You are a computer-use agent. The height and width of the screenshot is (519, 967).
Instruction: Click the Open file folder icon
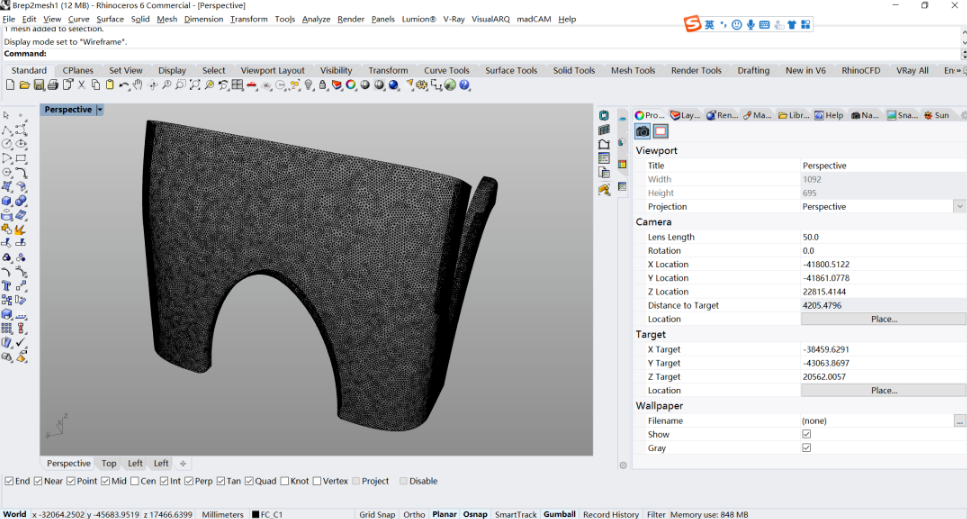tap(24, 85)
